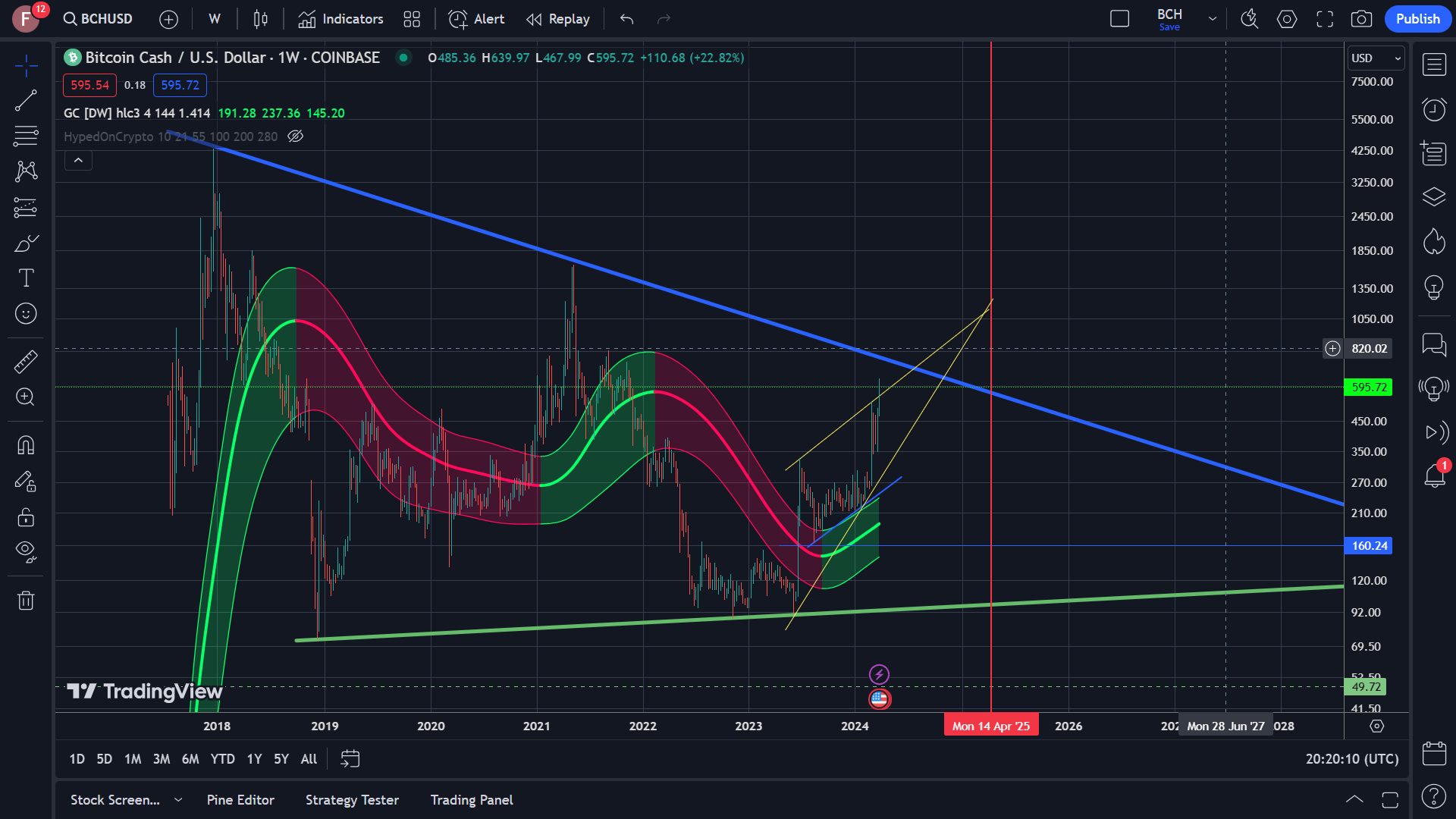Open the Stock Screener dropdown arrow
The image size is (1456, 819).
click(x=179, y=800)
